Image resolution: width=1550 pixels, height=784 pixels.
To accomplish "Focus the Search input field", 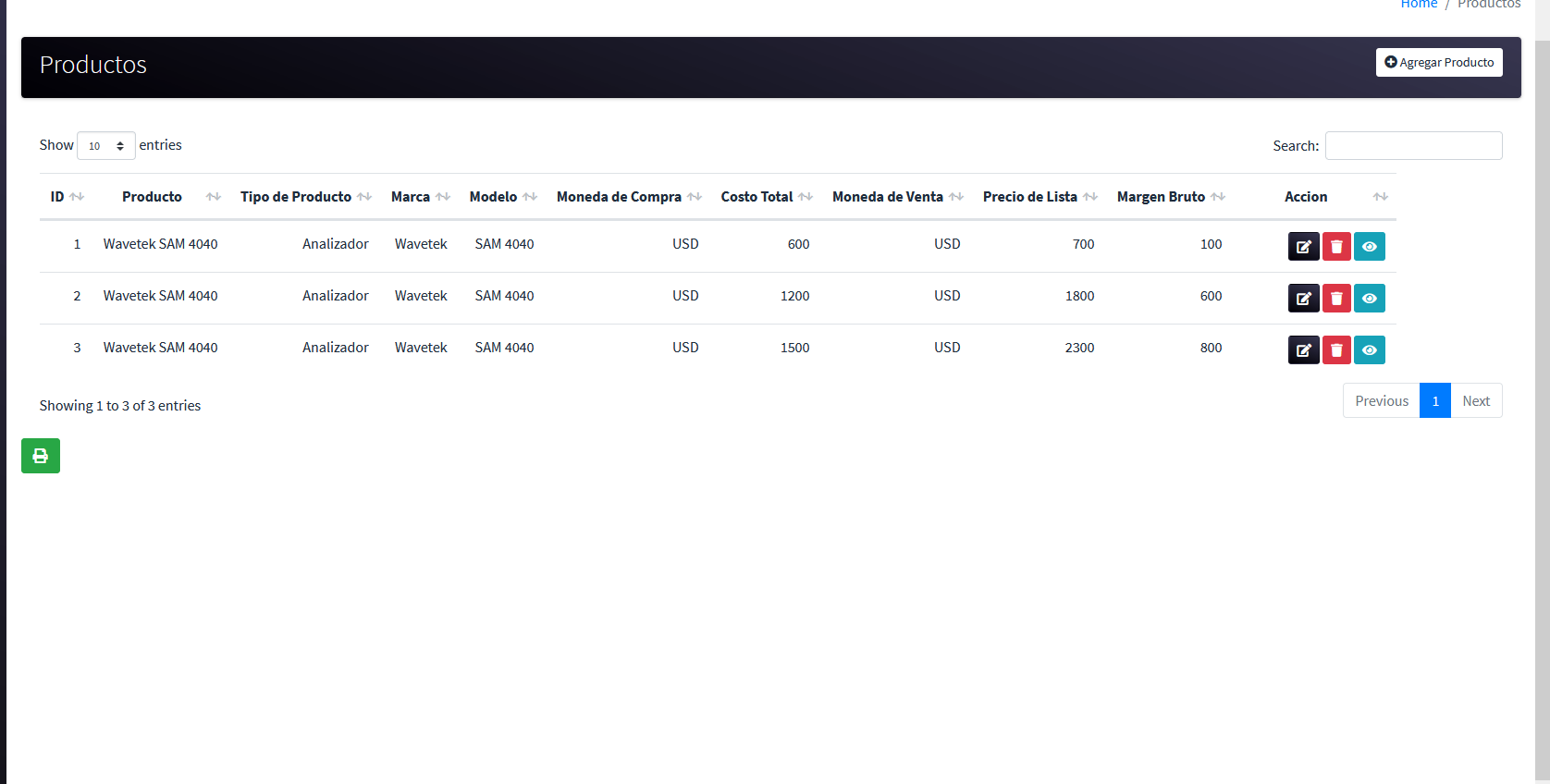I will tap(1413, 146).
